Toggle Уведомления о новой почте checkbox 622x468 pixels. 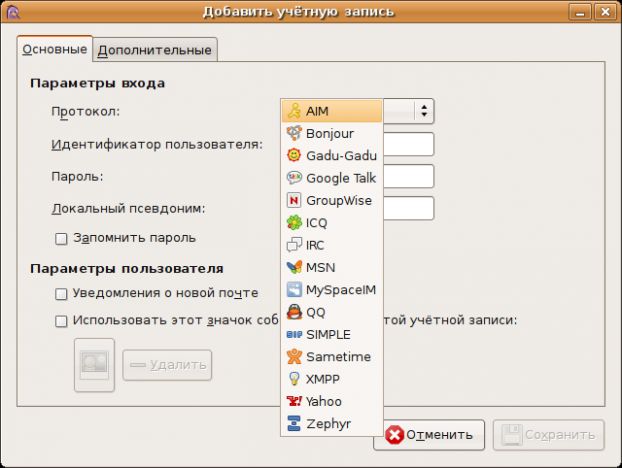pyautogui.click(x=61, y=294)
